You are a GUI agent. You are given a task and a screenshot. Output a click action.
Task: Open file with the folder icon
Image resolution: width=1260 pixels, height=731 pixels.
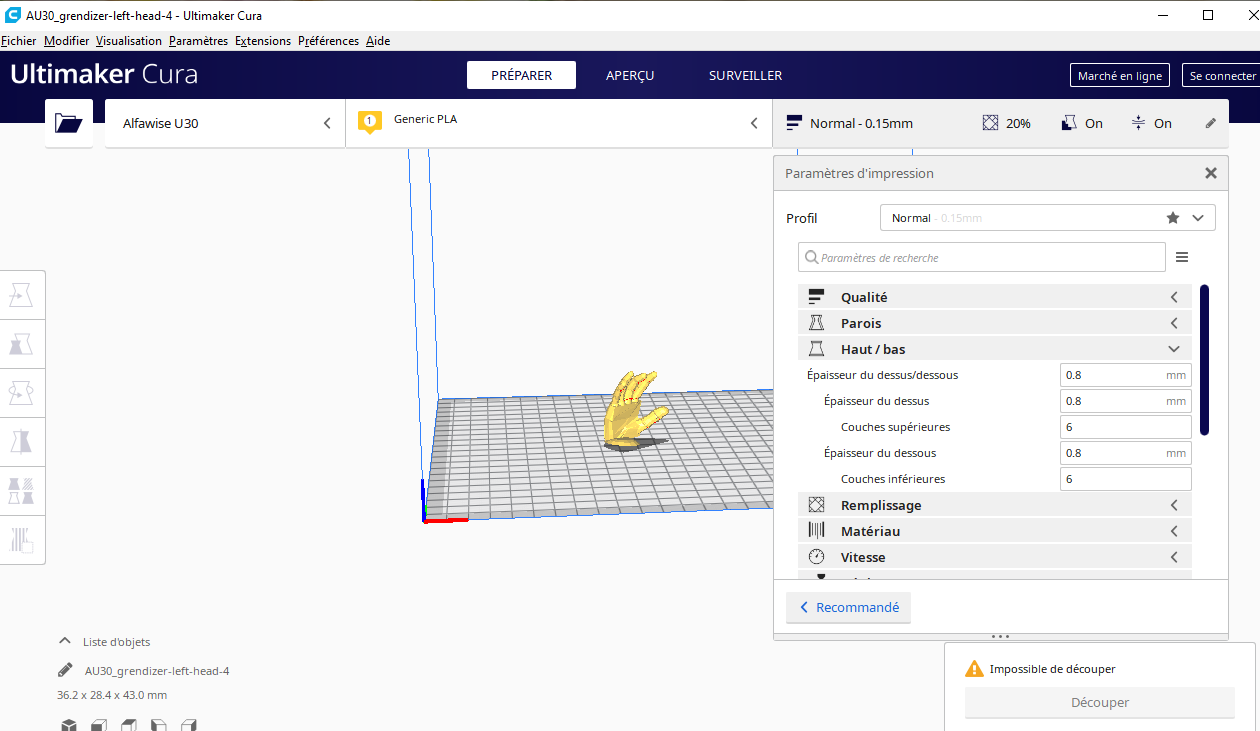point(68,123)
